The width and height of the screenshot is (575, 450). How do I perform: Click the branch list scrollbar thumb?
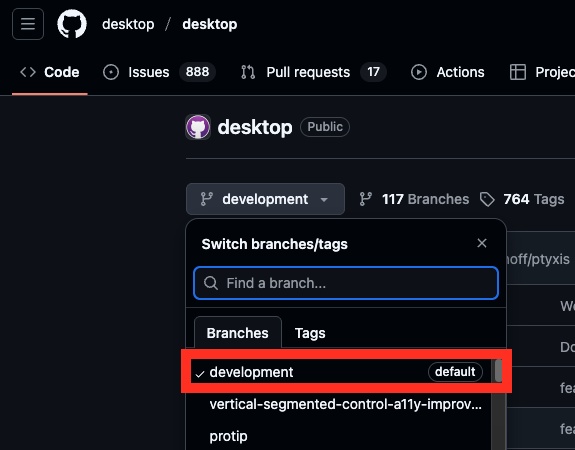[498, 371]
